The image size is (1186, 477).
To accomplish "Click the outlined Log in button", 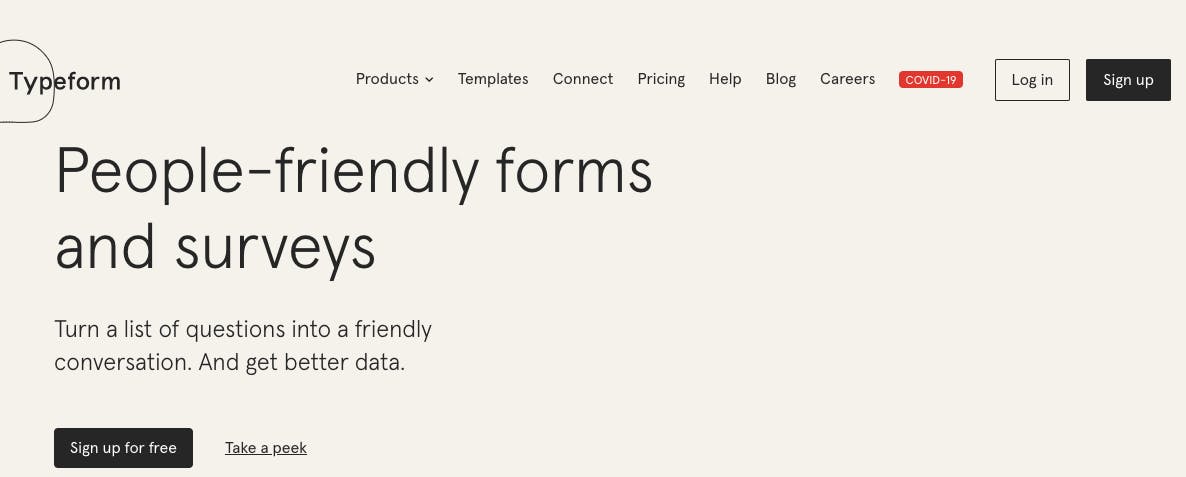I will (x=1032, y=80).
